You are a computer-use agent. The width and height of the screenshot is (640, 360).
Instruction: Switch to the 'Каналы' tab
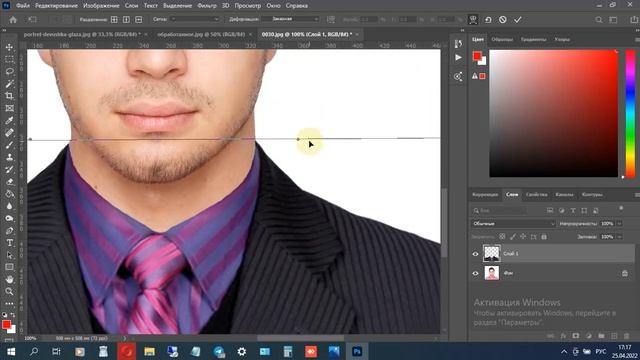tap(564, 195)
